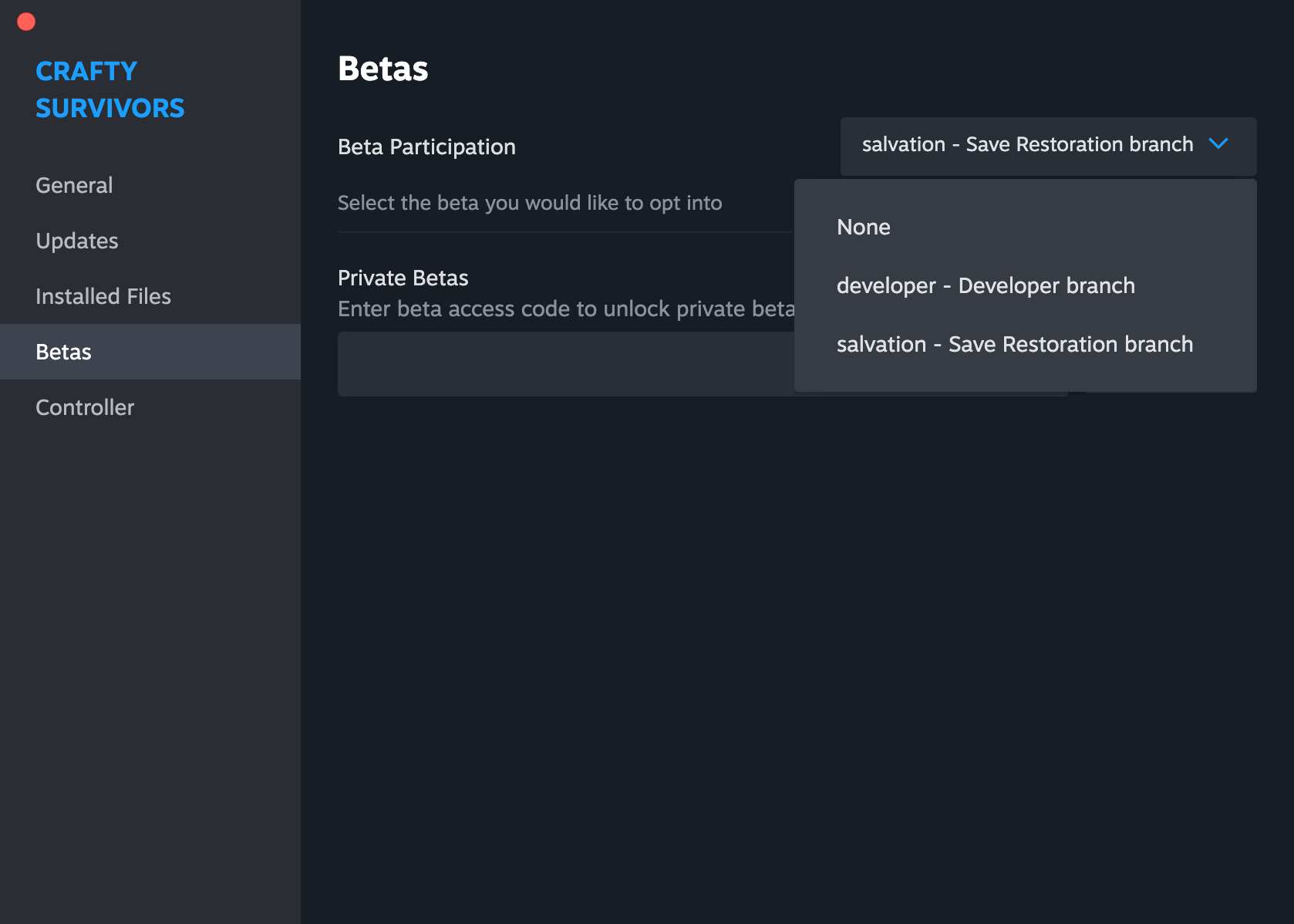The width and height of the screenshot is (1294, 924).
Task: Click the blue dropdown chevron arrow
Action: tap(1218, 144)
